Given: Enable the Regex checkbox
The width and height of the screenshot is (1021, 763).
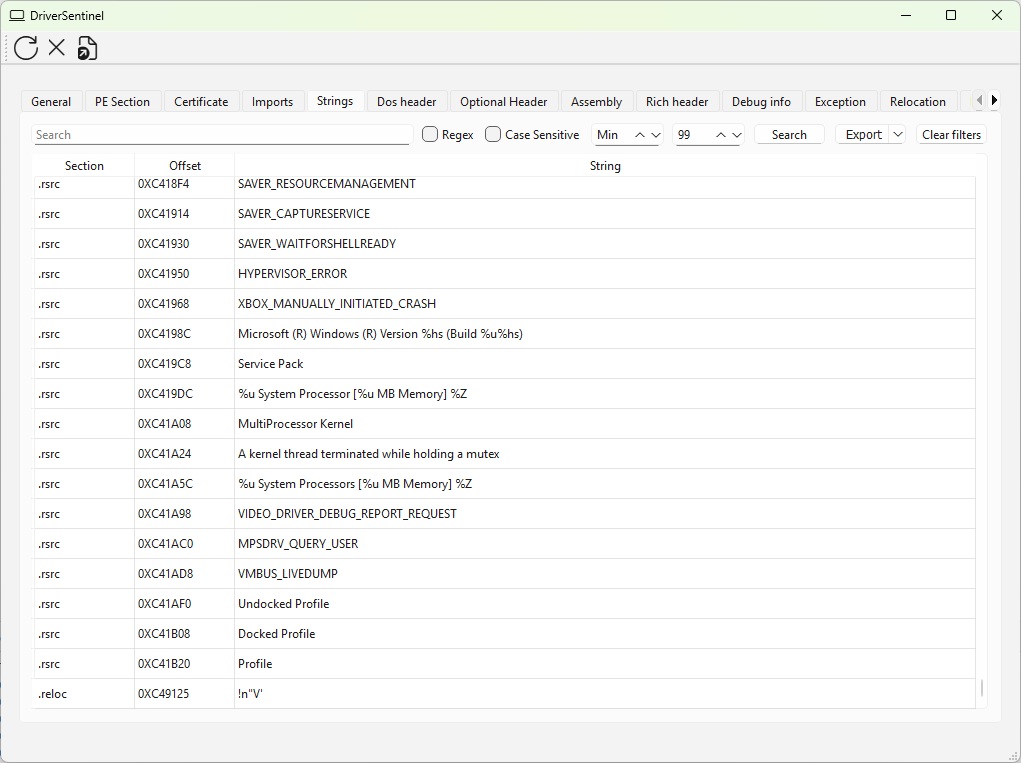Looking at the screenshot, I should 431,135.
